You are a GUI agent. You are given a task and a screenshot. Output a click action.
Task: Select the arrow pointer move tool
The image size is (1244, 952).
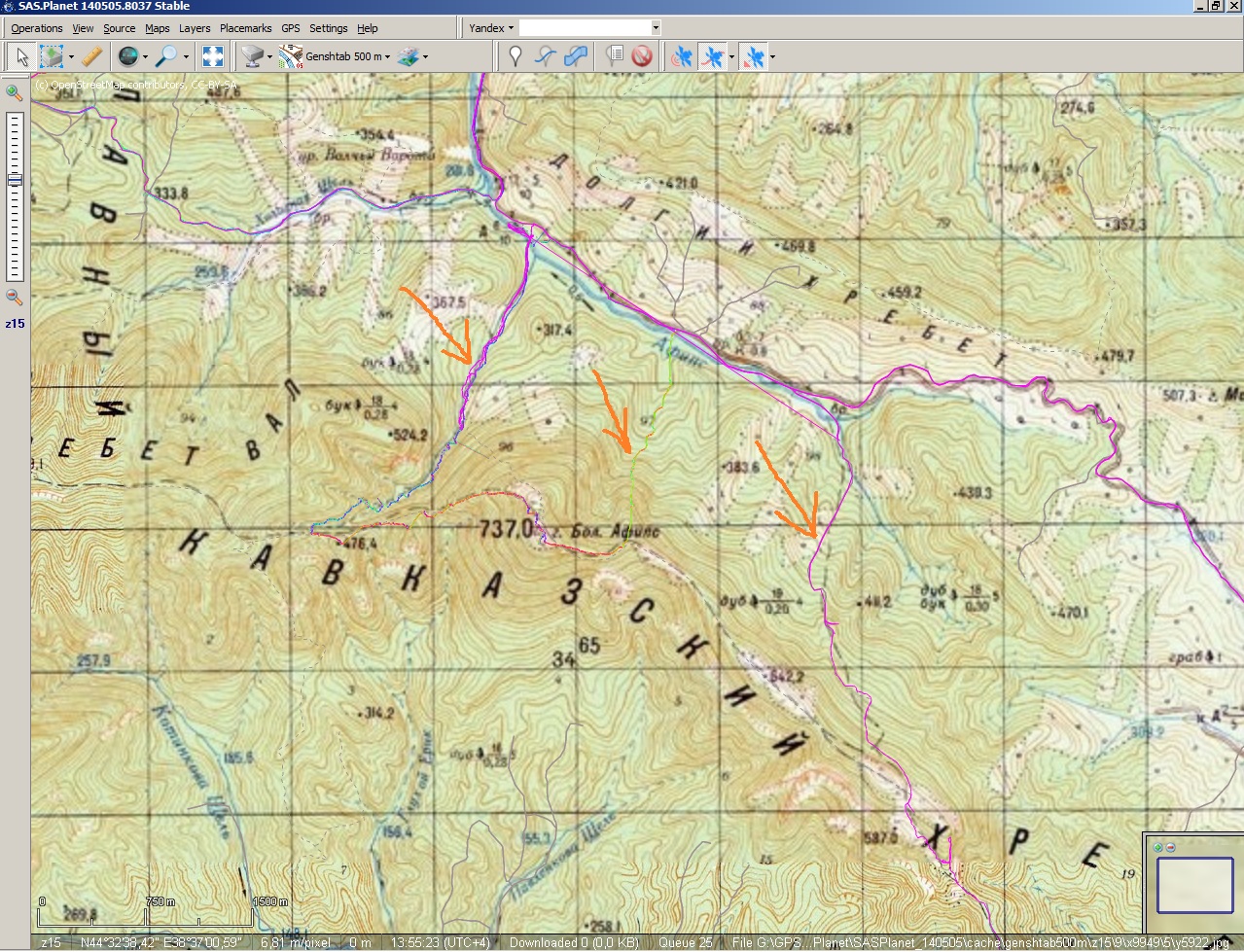pos(21,56)
